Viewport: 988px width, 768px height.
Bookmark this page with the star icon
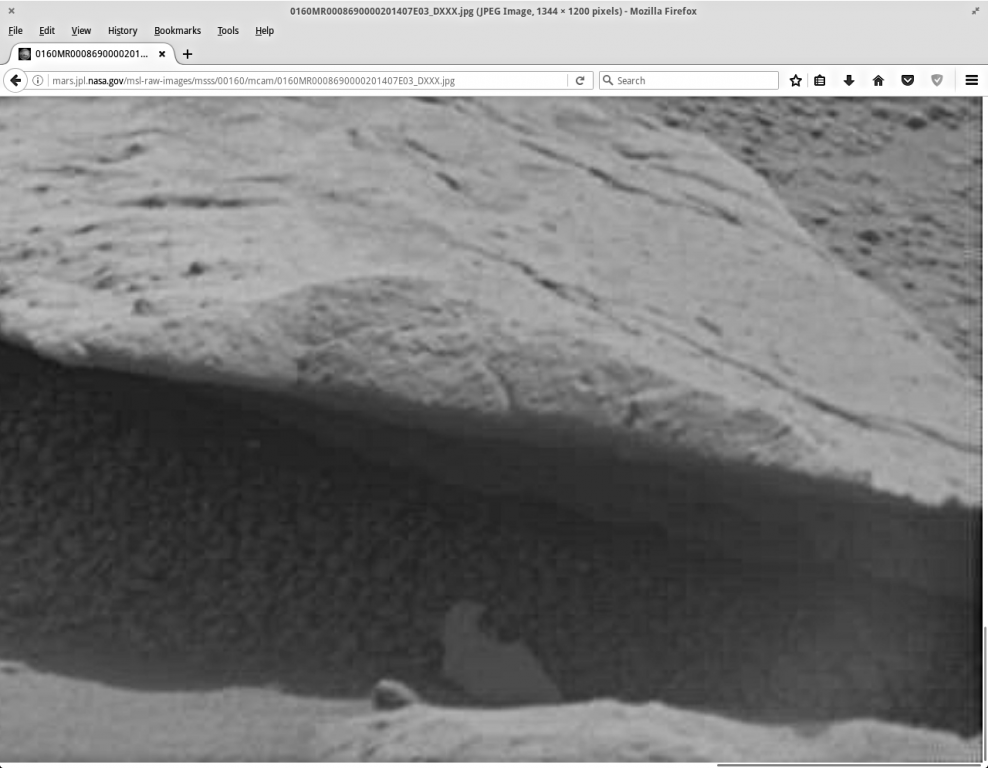coord(796,80)
